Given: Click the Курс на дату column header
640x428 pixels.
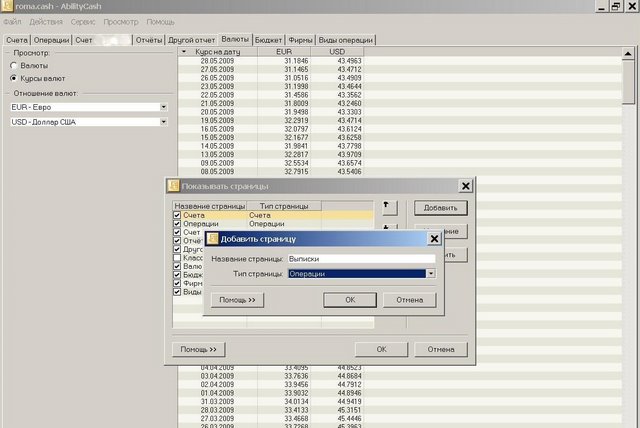Looking at the screenshot, I should point(218,51).
